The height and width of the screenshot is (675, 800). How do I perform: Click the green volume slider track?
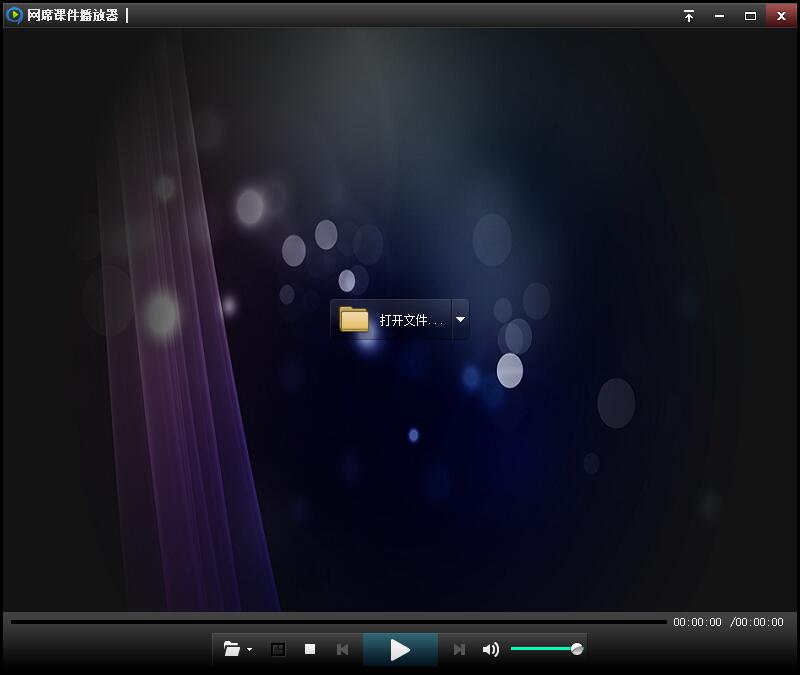(x=540, y=649)
